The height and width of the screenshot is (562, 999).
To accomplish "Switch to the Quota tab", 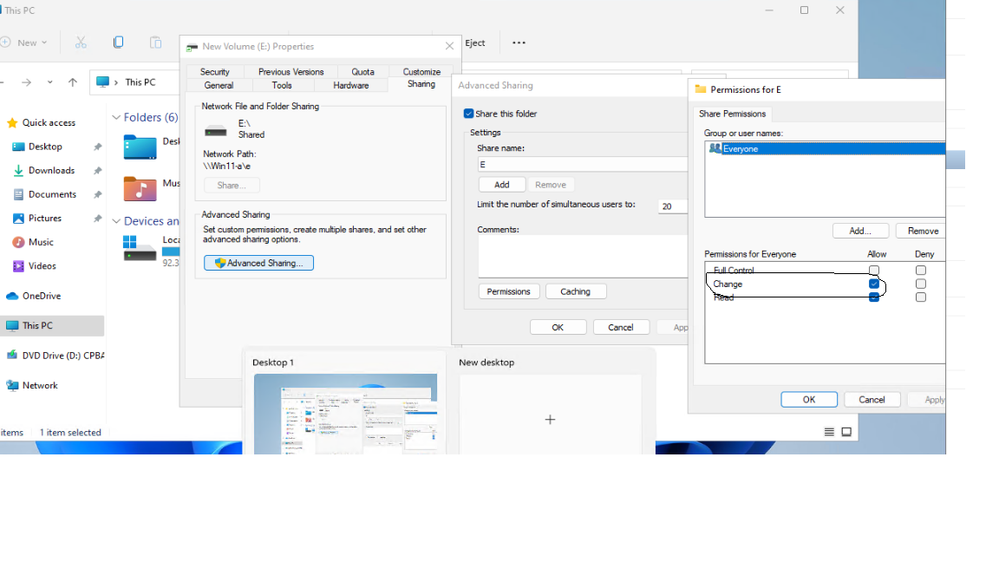I will (x=363, y=71).
